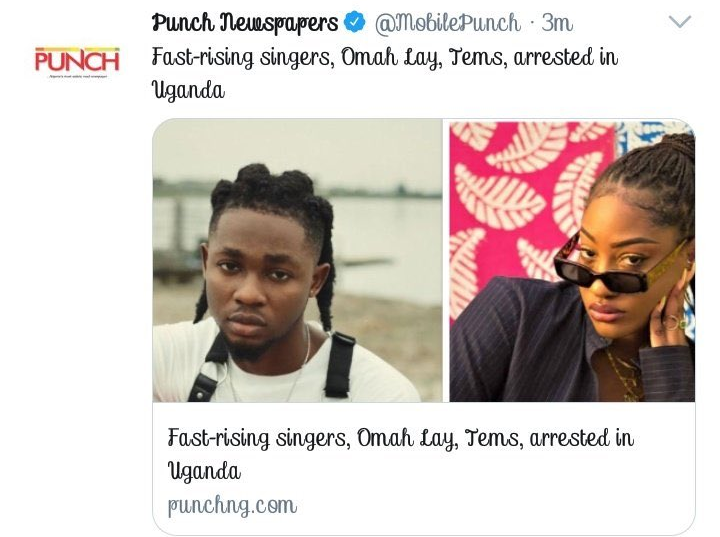Expand the tweet options chevron
This screenshot has height=537, width=720.
(x=680, y=22)
